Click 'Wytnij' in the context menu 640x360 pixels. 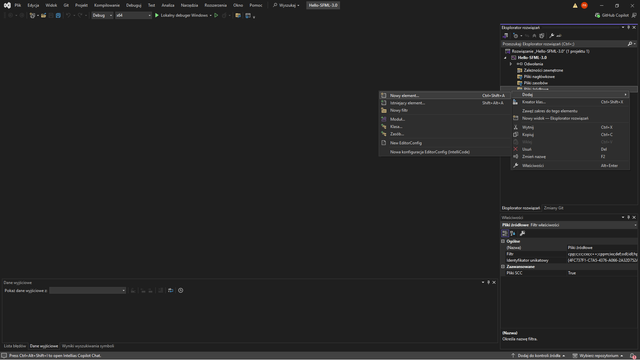[570, 127]
